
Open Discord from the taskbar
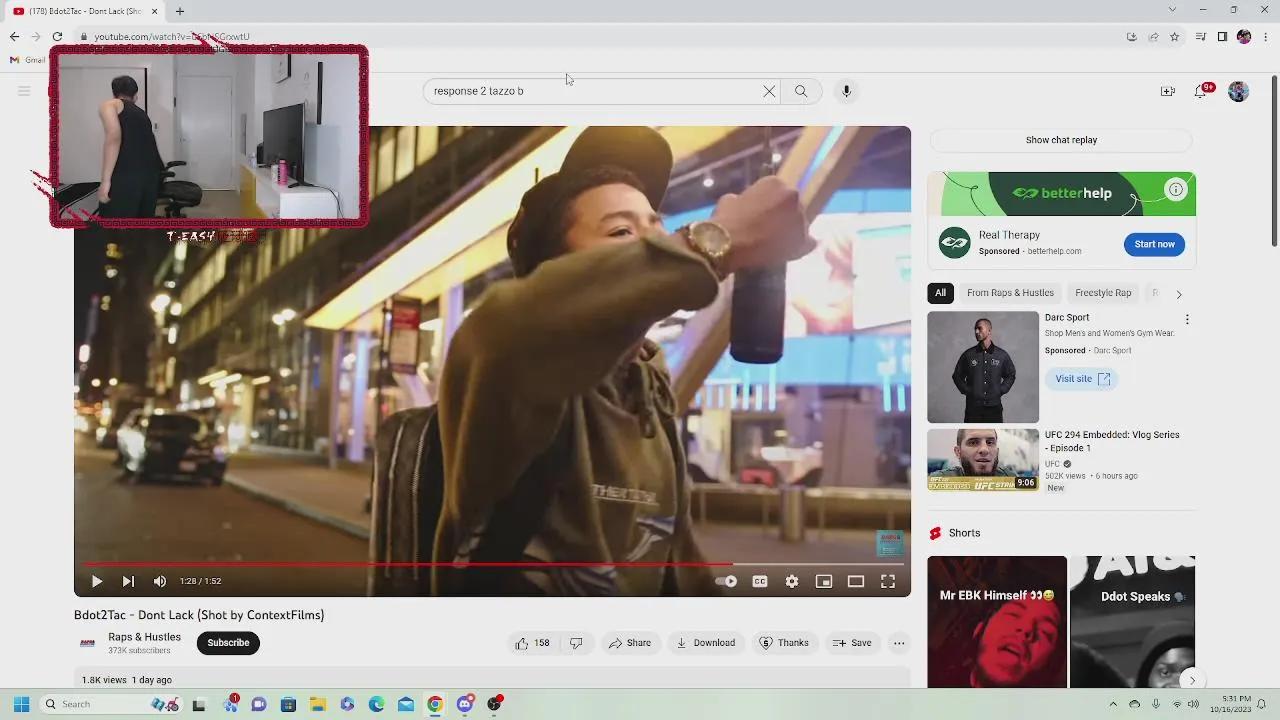click(x=465, y=704)
